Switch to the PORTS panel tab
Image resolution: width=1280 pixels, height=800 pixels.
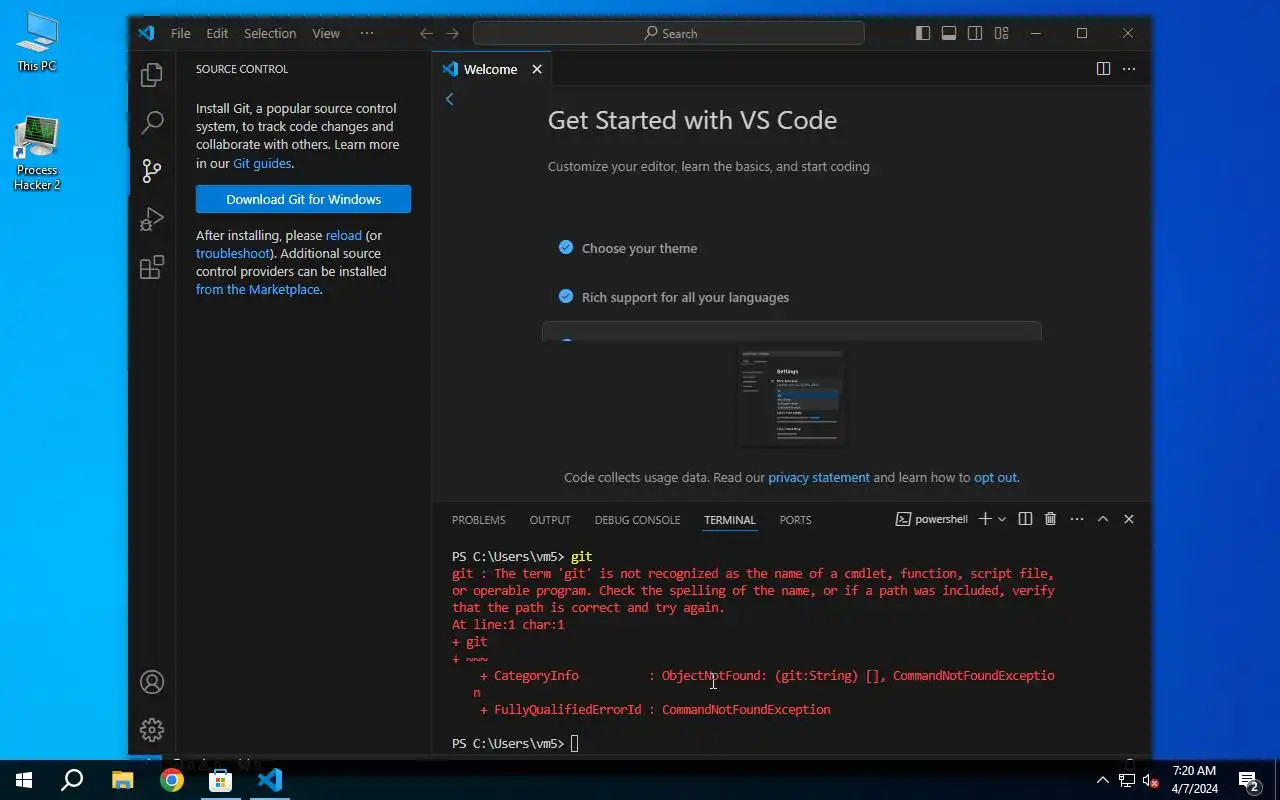796,520
